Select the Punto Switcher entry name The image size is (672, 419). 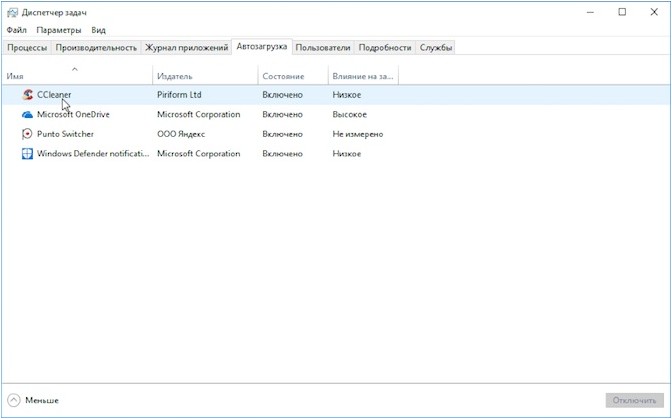(x=65, y=134)
